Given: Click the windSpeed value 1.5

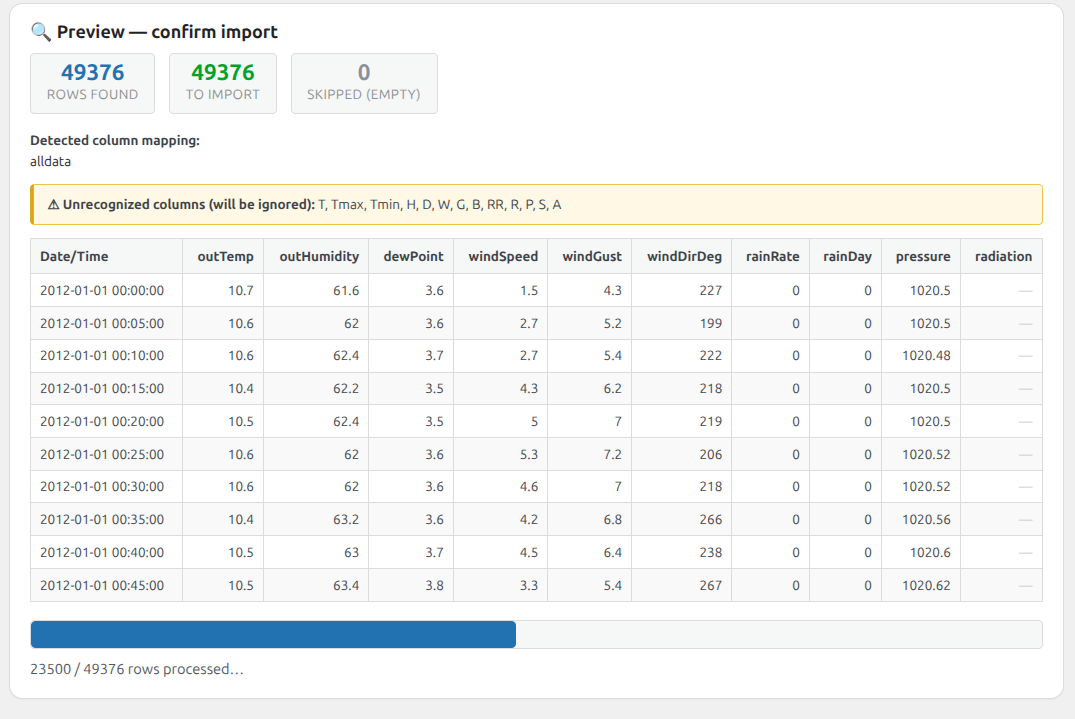Looking at the screenshot, I should coord(529,291).
